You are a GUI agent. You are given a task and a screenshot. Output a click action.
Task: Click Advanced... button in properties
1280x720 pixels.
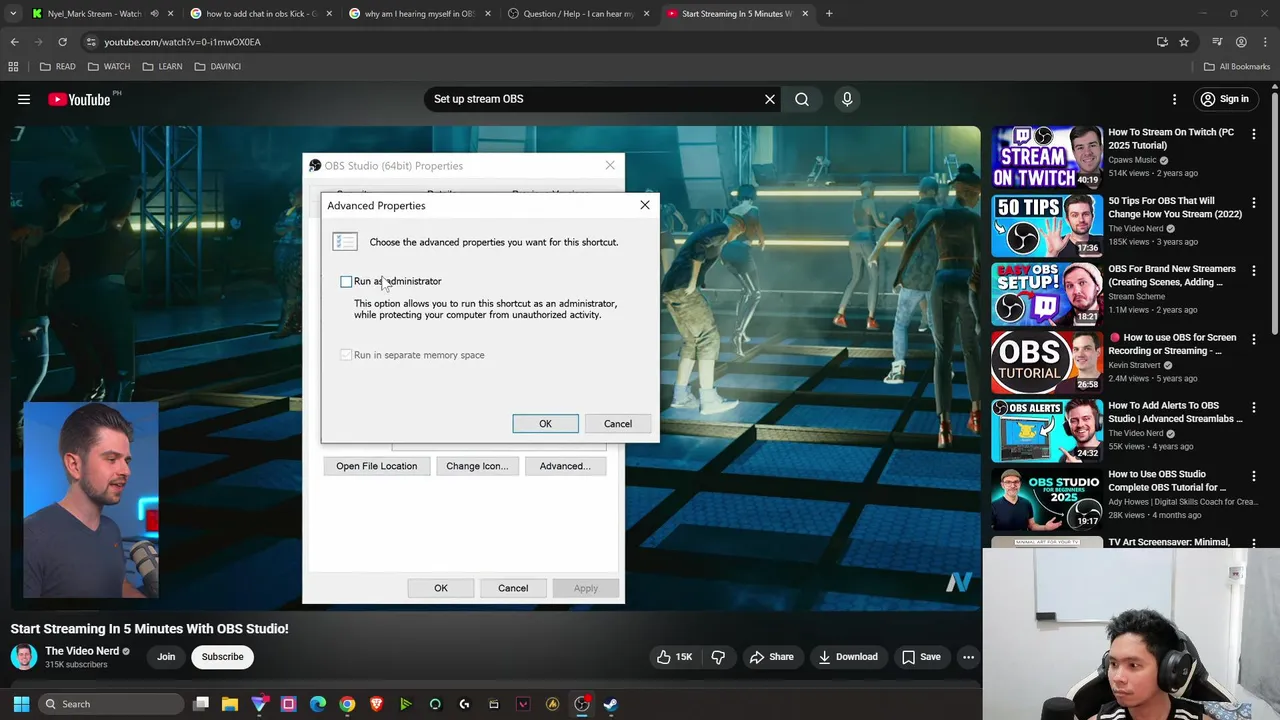[565, 466]
